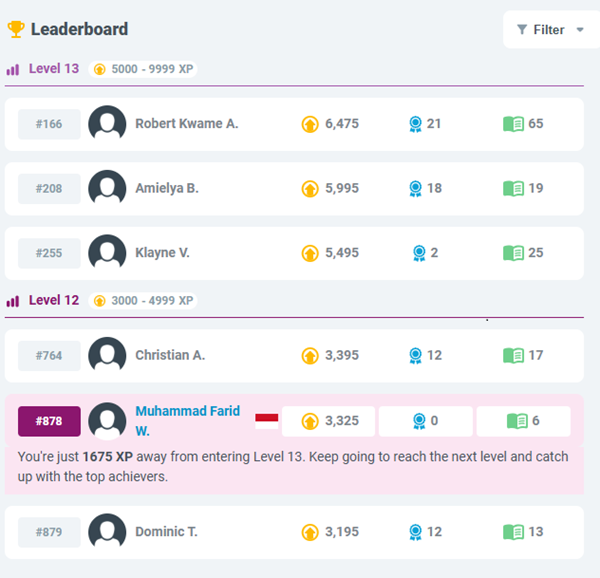This screenshot has height=578, width=600.
Task: Click the #208 rank badge
Action: (x=49, y=189)
